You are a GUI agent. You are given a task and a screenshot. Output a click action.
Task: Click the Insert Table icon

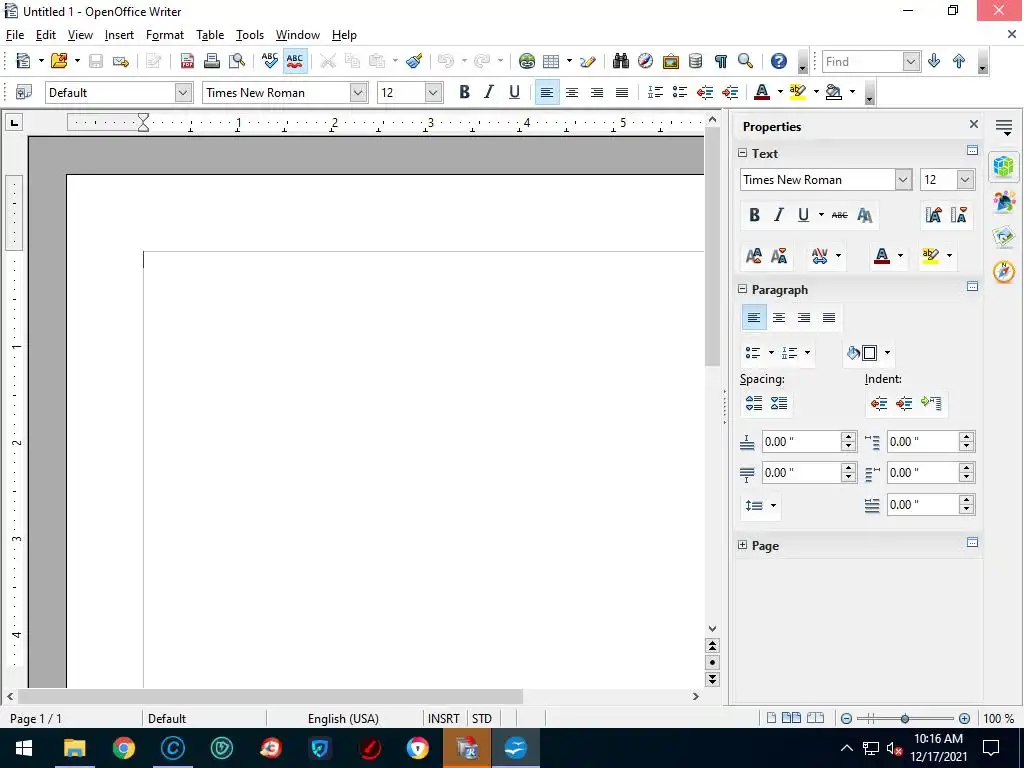pyautogui.click(x=551, y=61)
